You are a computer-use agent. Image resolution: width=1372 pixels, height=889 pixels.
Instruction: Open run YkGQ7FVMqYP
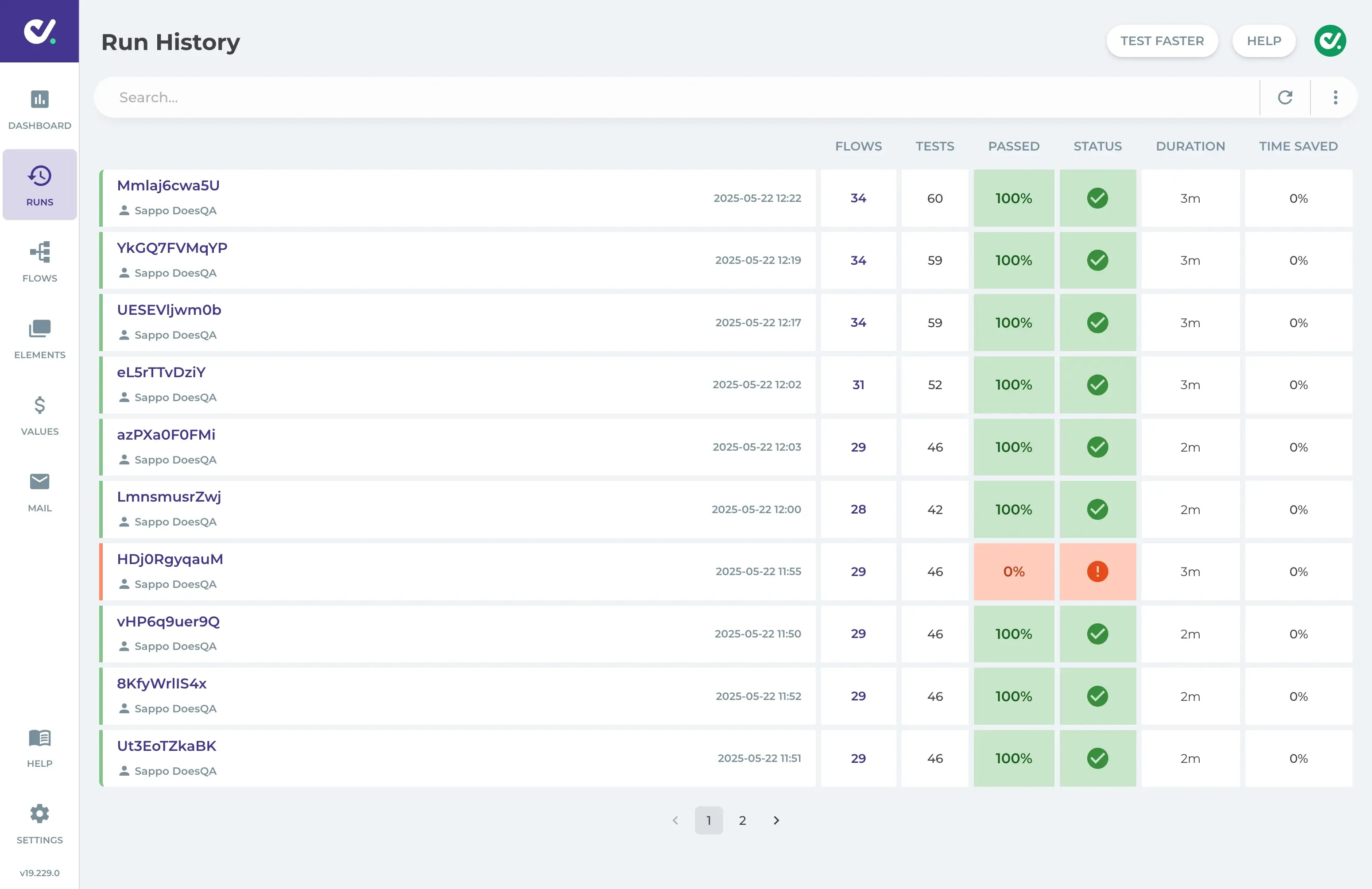pos(172,248)
